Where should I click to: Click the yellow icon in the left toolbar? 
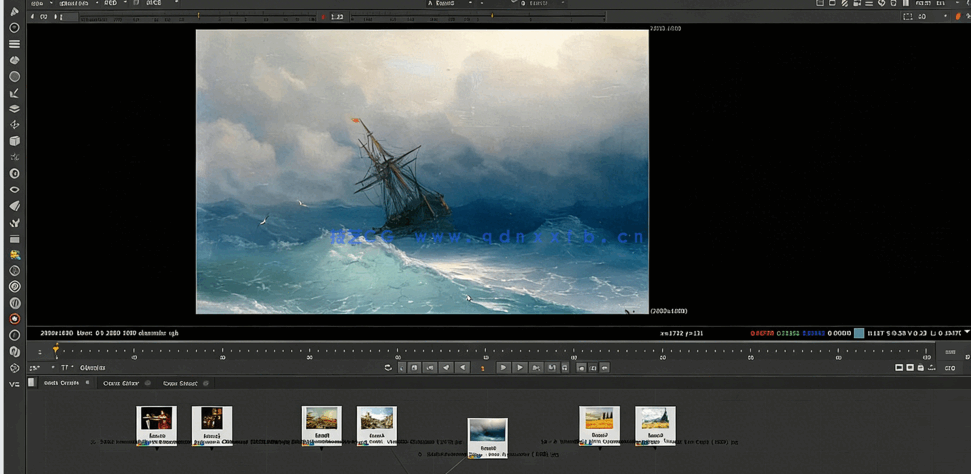coord(15,254)
